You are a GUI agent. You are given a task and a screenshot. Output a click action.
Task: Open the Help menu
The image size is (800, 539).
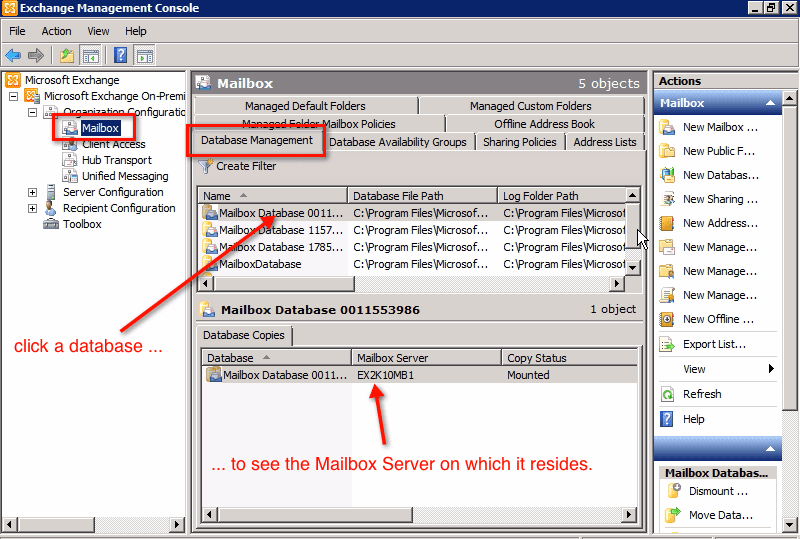point(136,31)
